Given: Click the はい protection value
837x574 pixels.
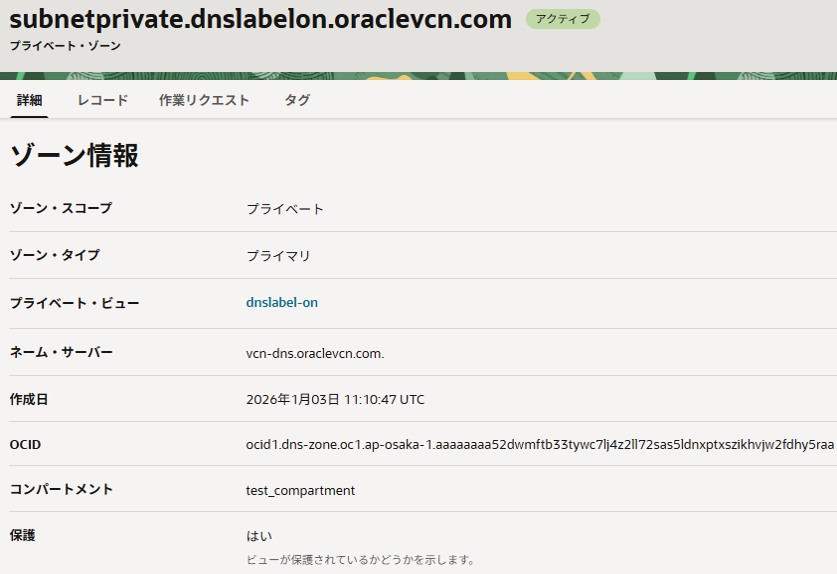Looking at the screenshot, I should tap(259, 536).
